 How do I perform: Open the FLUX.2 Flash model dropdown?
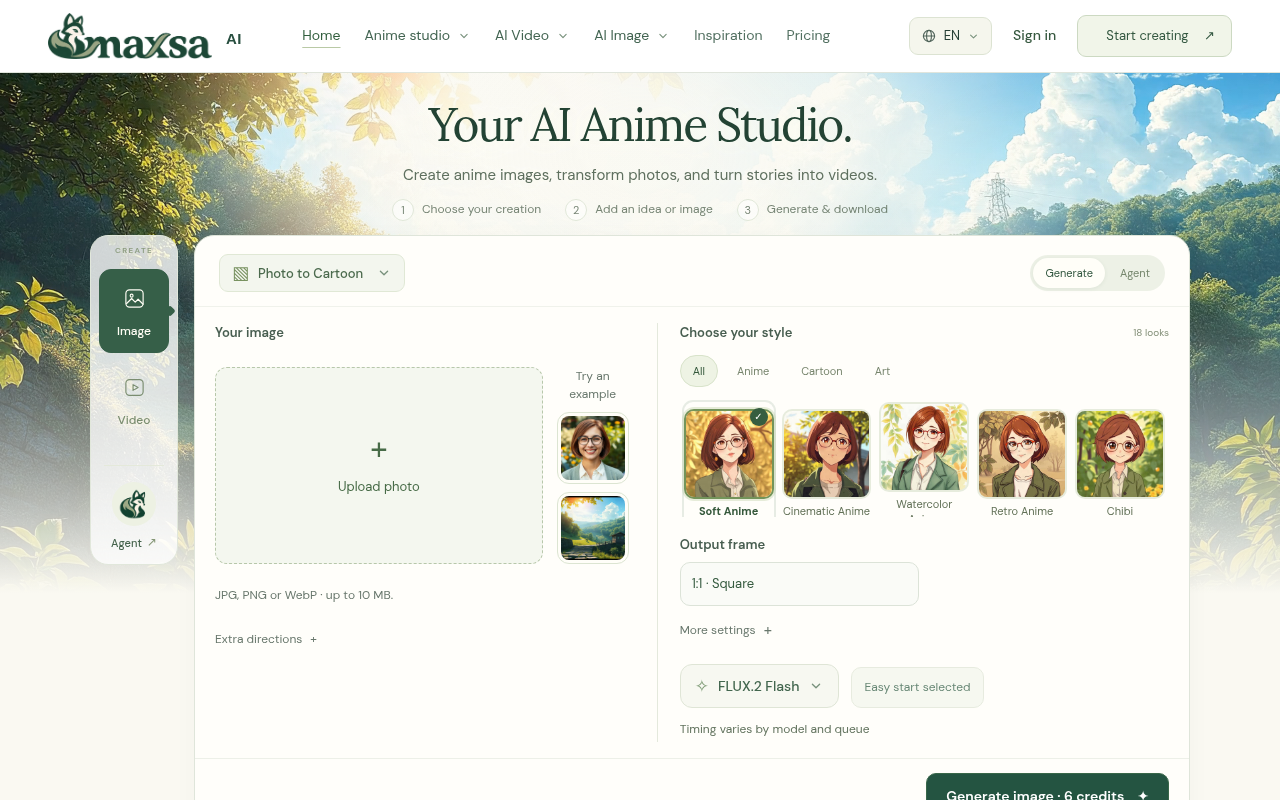pyautogui.click(x=759, y=686)
